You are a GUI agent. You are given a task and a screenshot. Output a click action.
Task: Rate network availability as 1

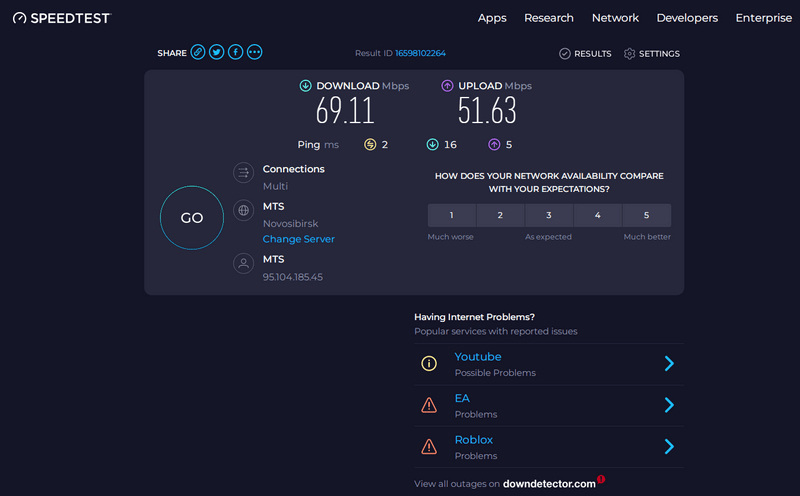click(451, 215)
